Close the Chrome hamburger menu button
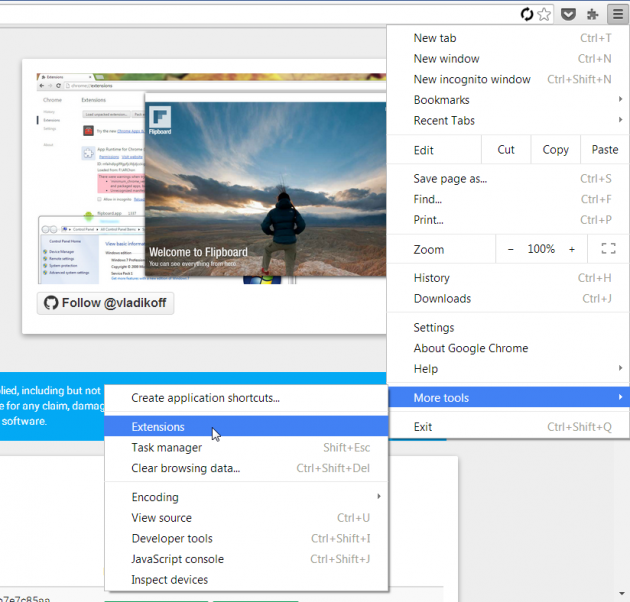Image resolution: width=630 pixels, height=602 pixels. (x=618, y=14)
